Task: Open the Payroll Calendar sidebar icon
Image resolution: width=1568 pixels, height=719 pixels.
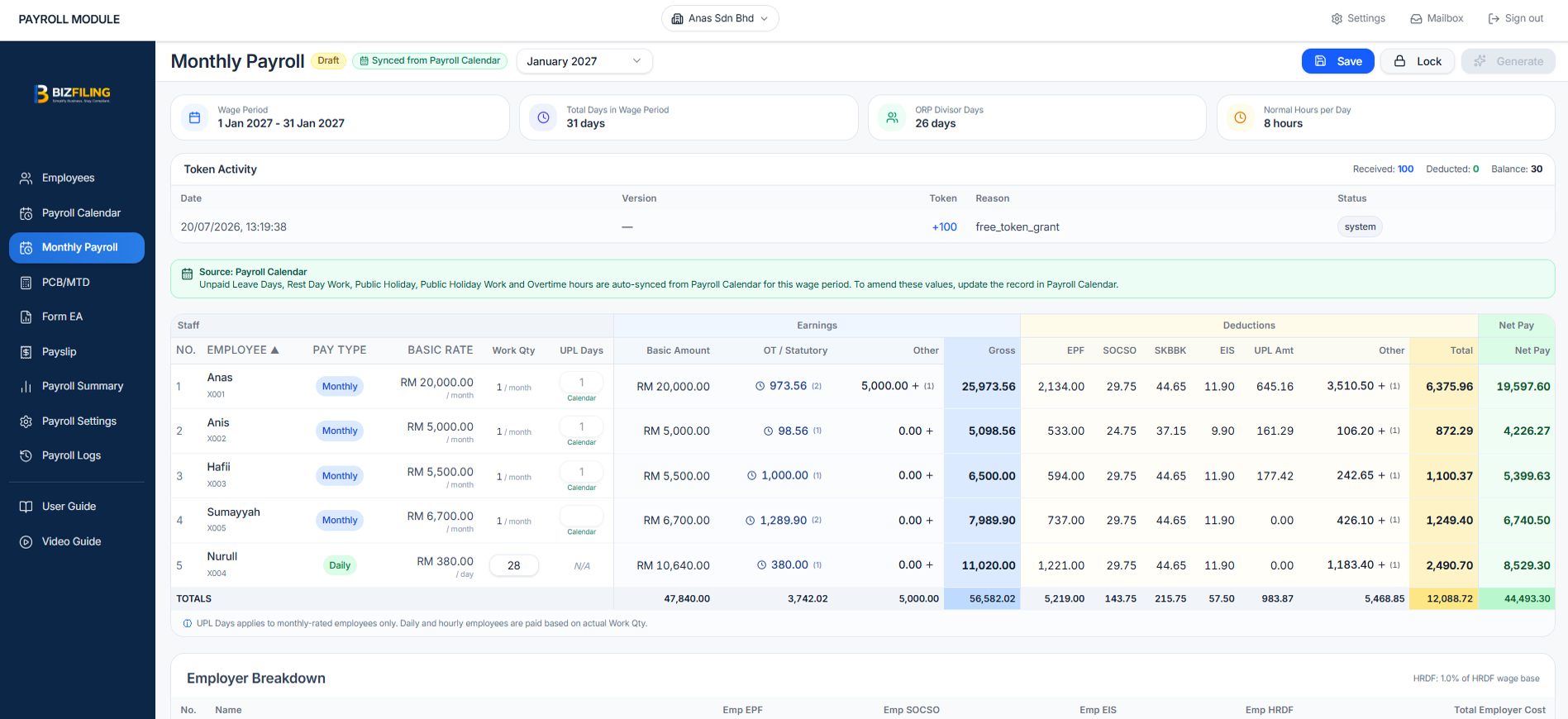Action: tap(26, 213)
